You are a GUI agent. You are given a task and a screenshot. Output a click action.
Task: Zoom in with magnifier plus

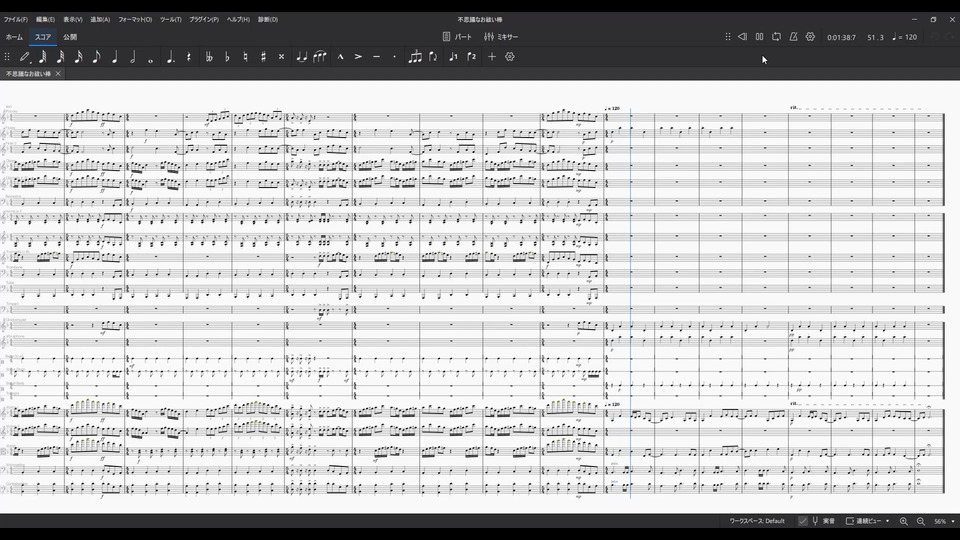pyautogui.click(x=904, y=521)
